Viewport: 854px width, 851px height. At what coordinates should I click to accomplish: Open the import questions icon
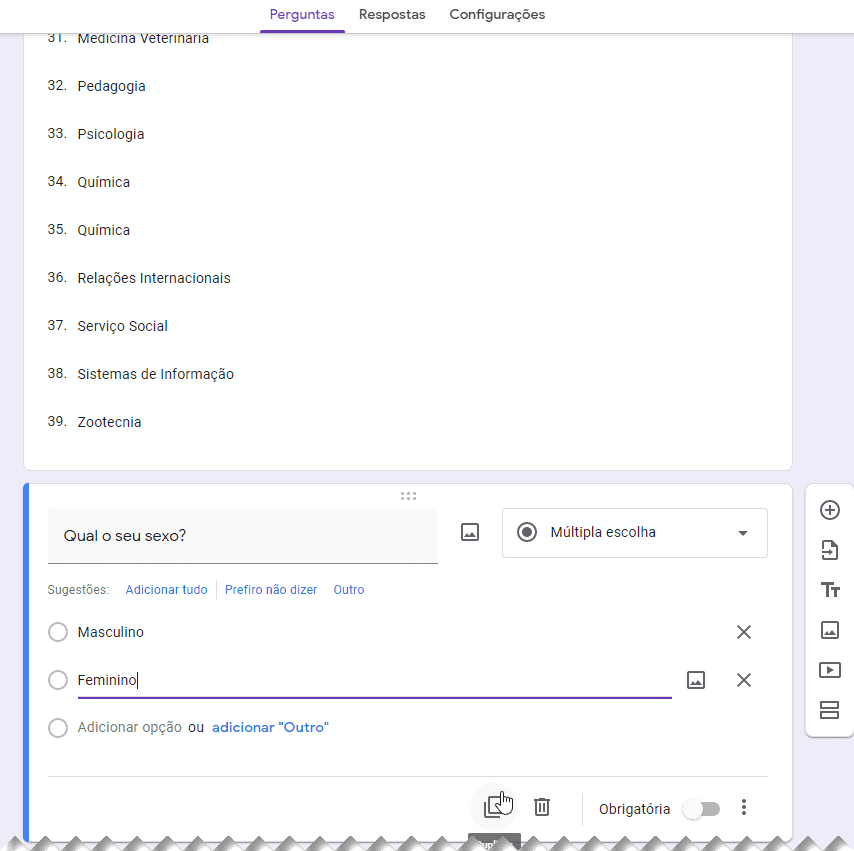[829, 550]
